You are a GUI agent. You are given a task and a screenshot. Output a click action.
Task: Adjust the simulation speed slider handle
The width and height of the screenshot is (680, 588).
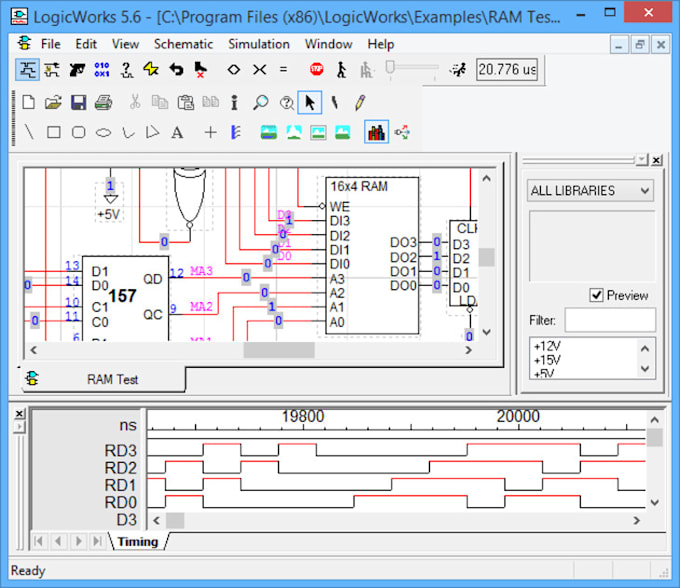(390, 68)
